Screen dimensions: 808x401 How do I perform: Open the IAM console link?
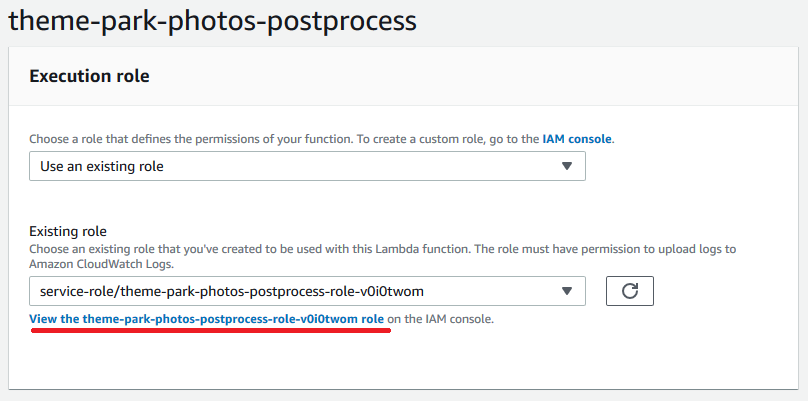point(577,139)
